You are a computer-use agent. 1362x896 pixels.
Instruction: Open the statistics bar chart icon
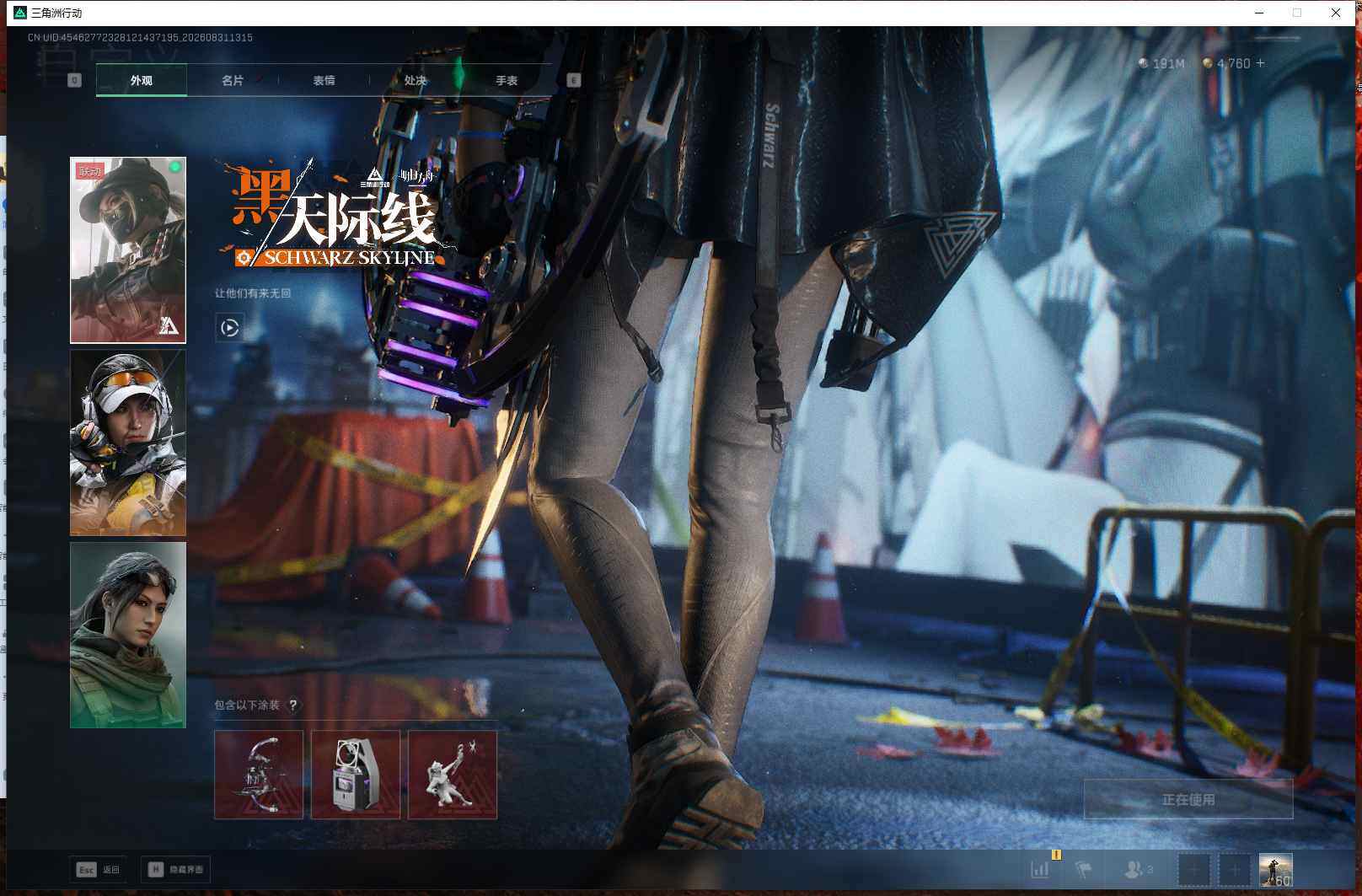pos(1040,869)
